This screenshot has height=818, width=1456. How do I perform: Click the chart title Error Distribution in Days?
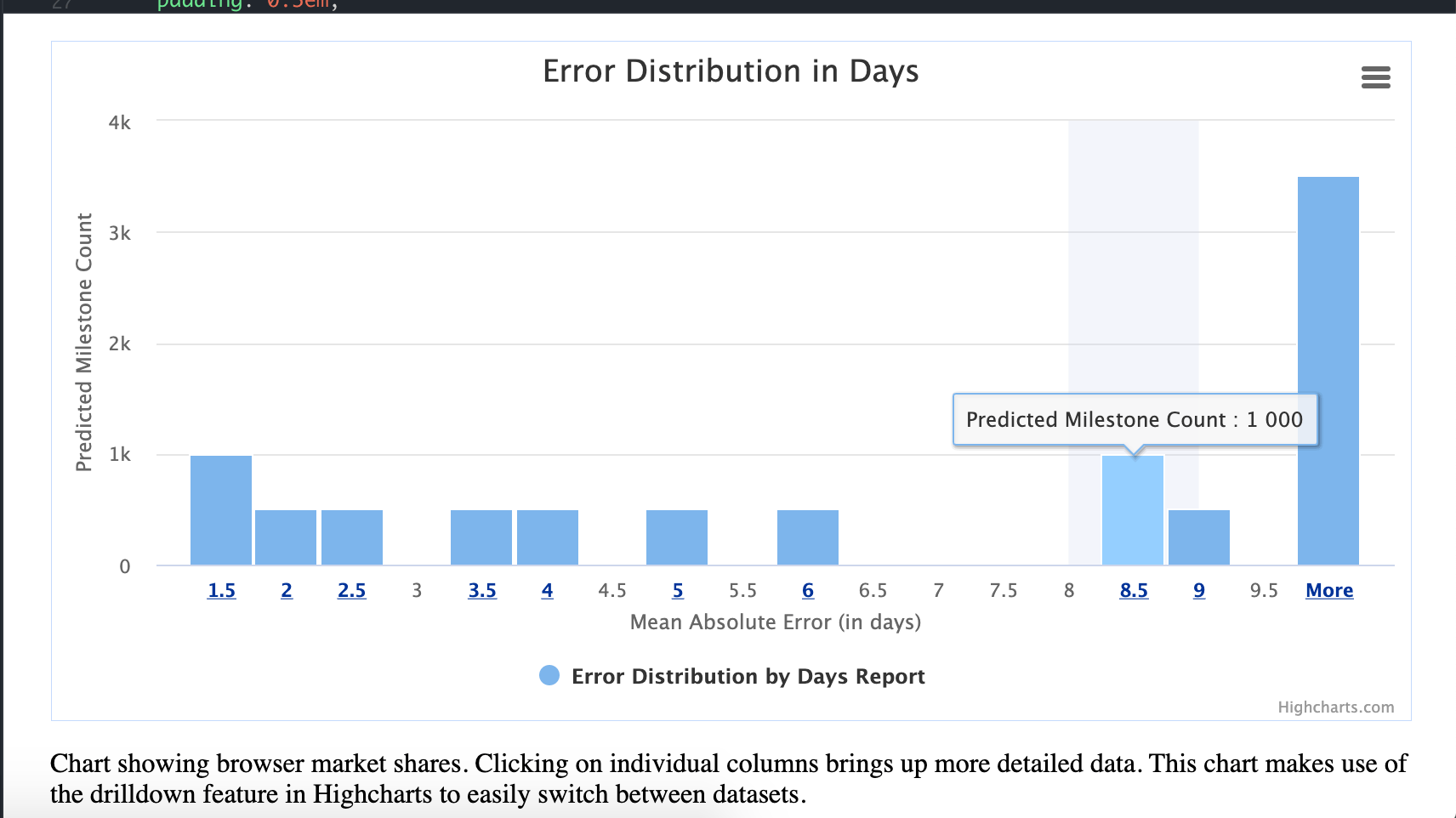tap(730, 71)
